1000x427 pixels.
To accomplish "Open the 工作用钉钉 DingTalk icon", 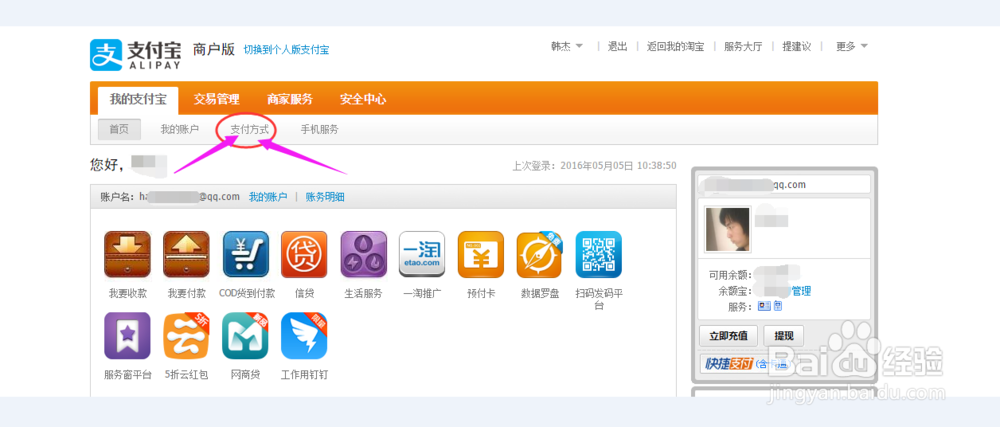I will (x=304, y=336).
